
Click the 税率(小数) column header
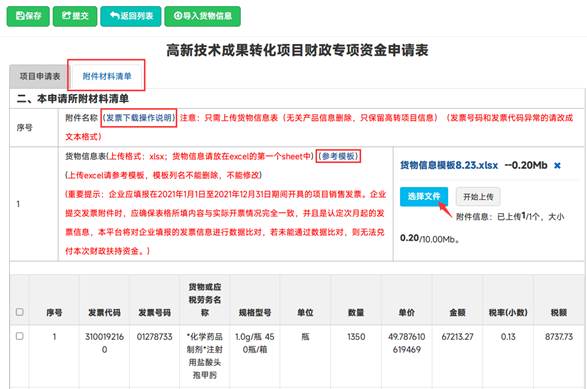508,312
